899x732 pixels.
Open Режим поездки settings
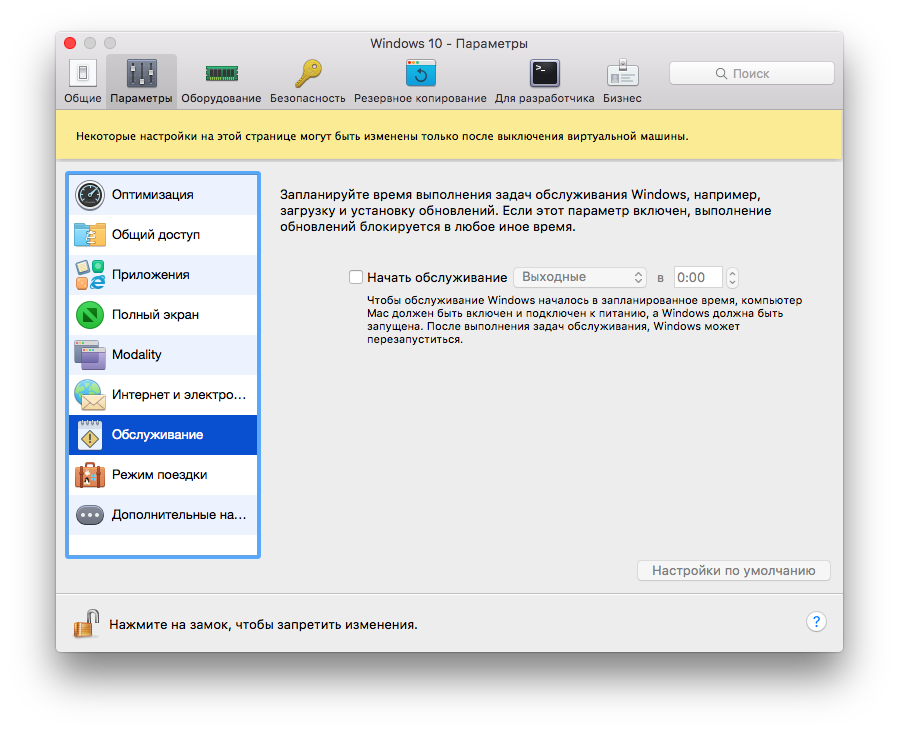[163, 475]
